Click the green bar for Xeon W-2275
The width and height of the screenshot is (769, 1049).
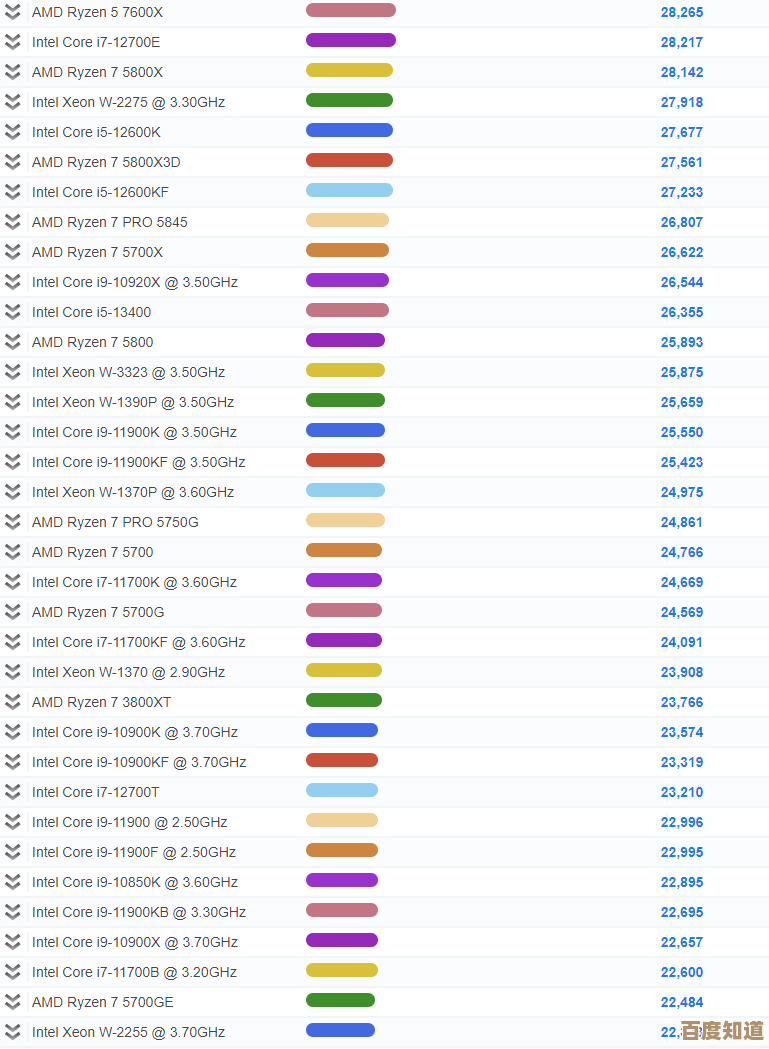(x=349, y=100)
